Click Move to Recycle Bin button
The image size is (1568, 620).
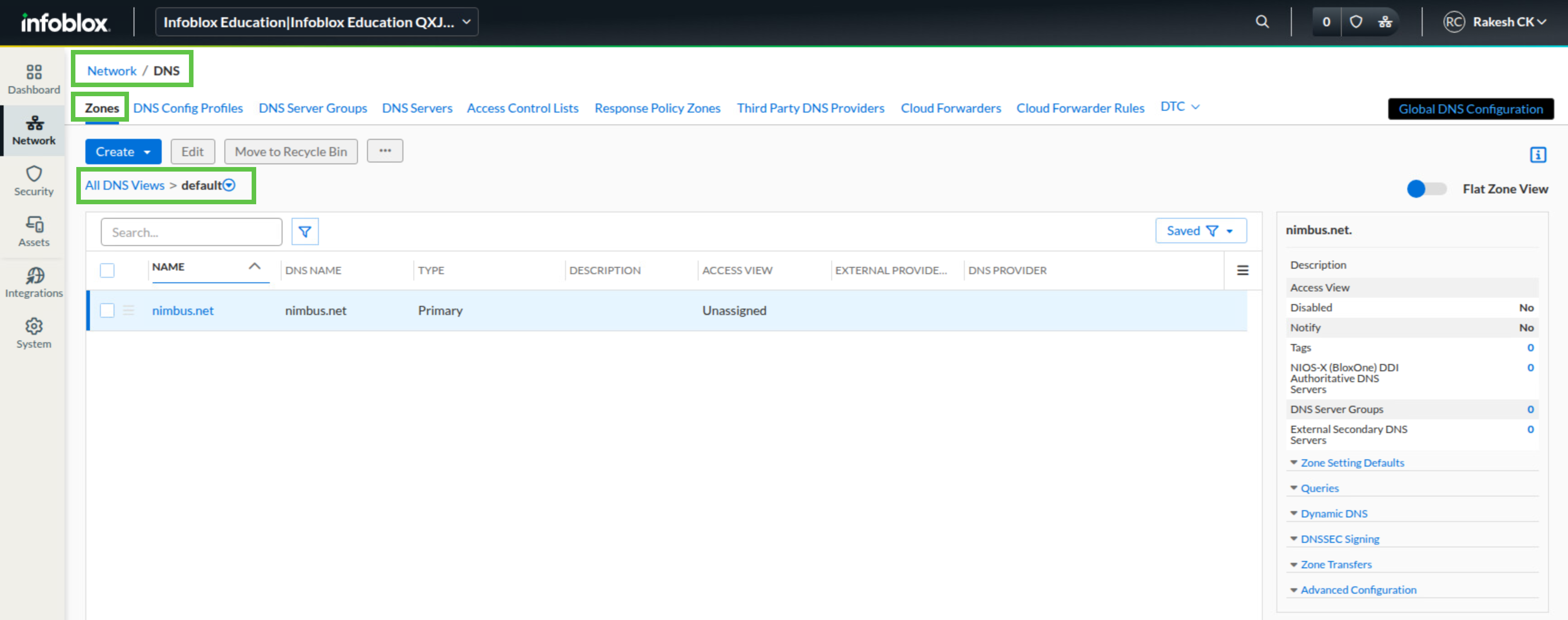point(291,152)
